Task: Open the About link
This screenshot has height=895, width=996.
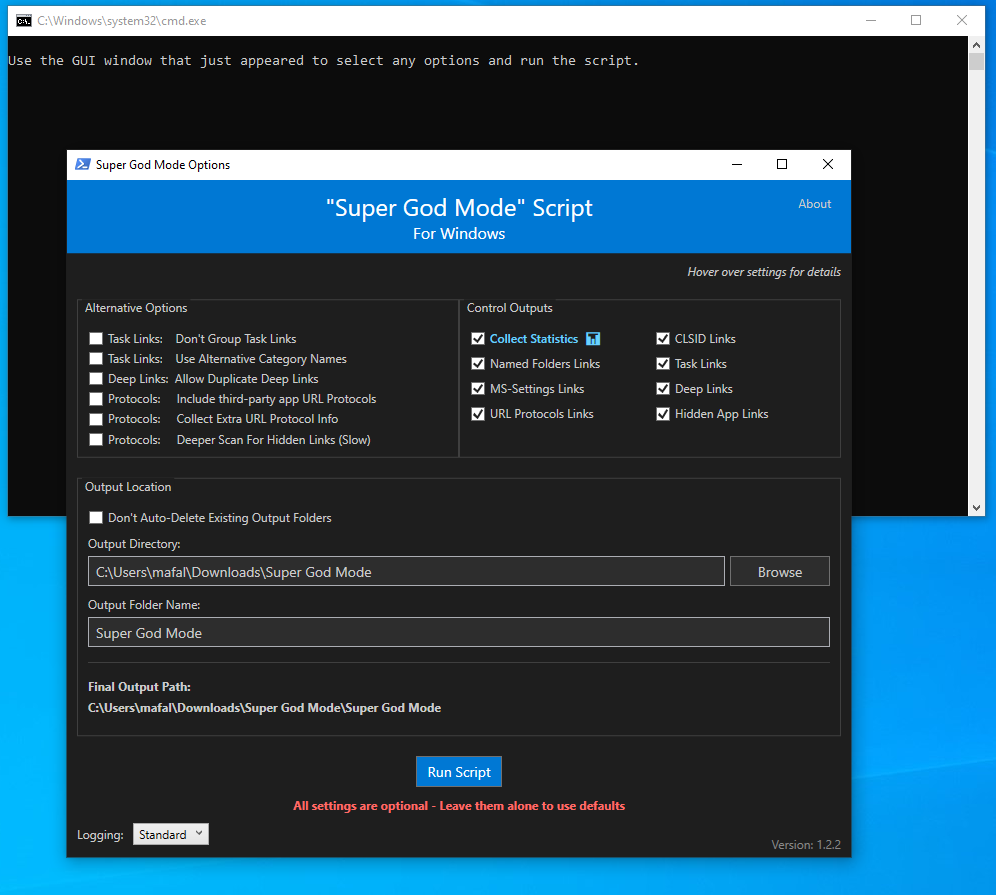Action: tap(814, 204)
